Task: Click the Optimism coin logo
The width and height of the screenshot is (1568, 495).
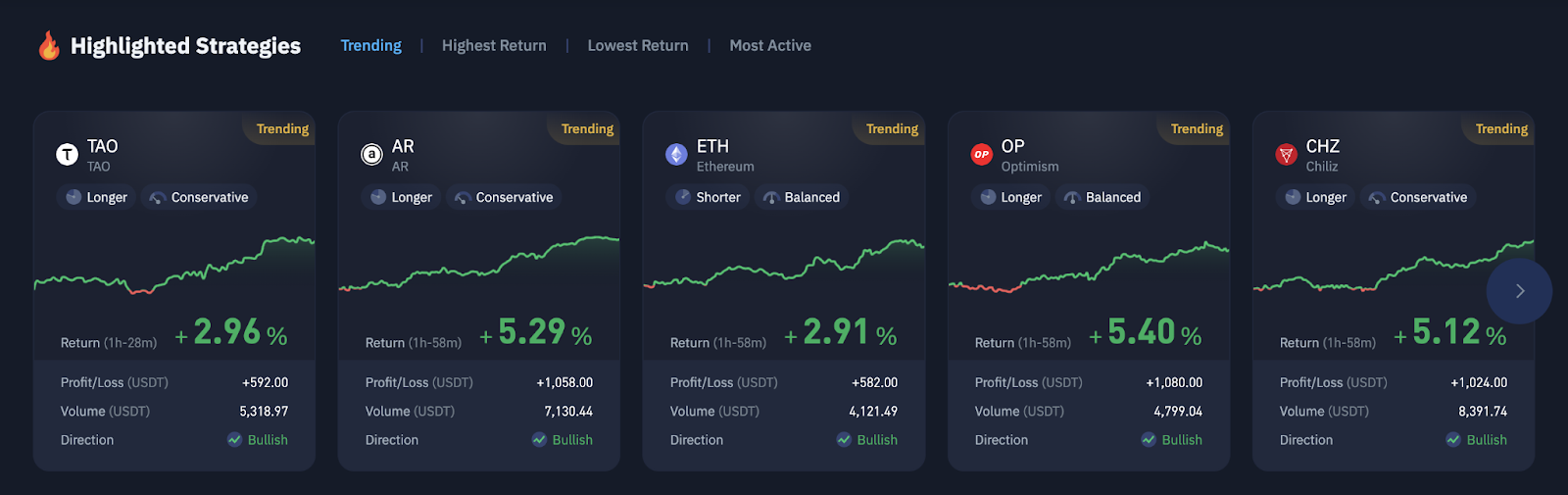Action: [x=981, y=154]
